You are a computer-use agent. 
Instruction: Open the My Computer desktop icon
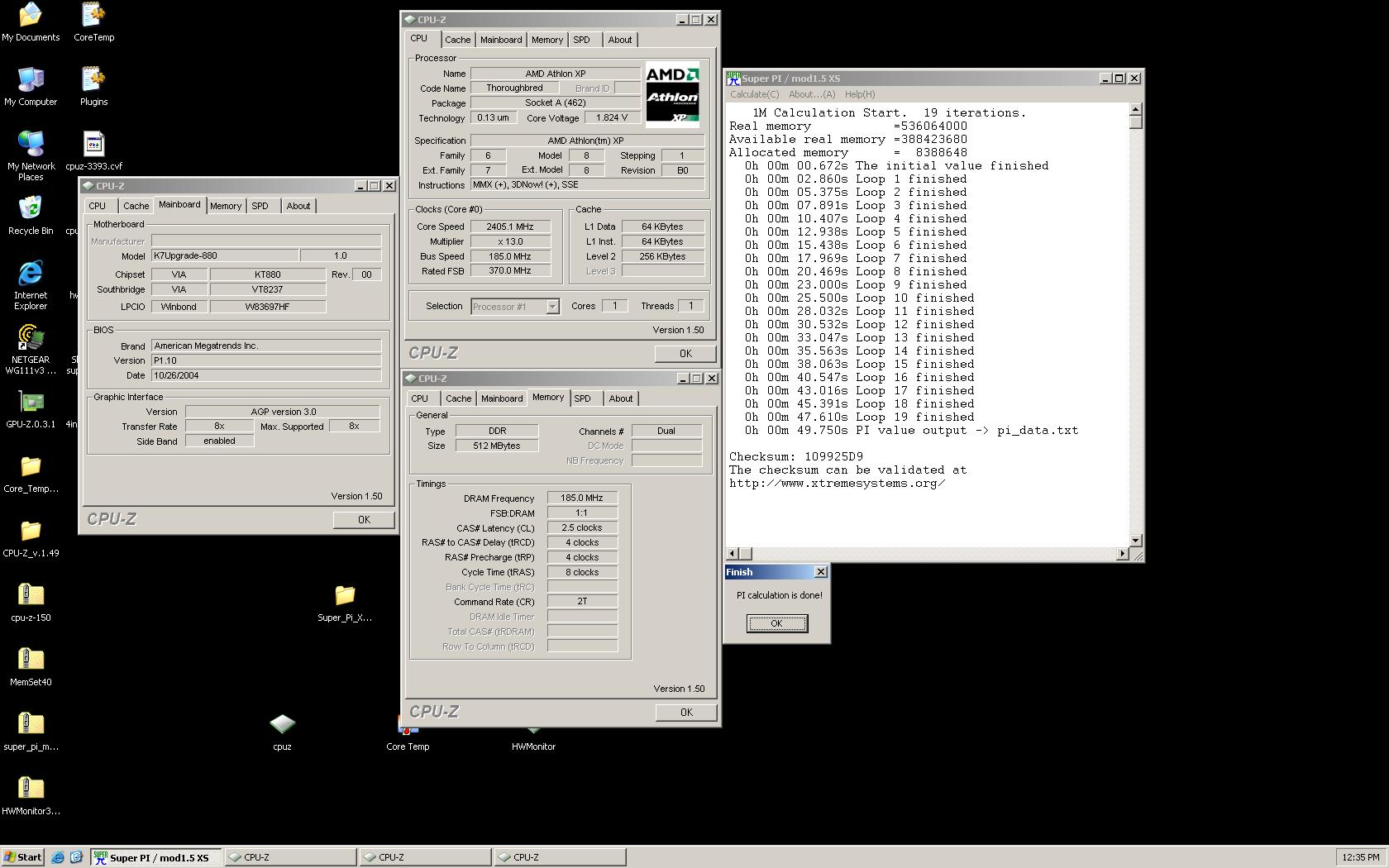tap(31, 86)
